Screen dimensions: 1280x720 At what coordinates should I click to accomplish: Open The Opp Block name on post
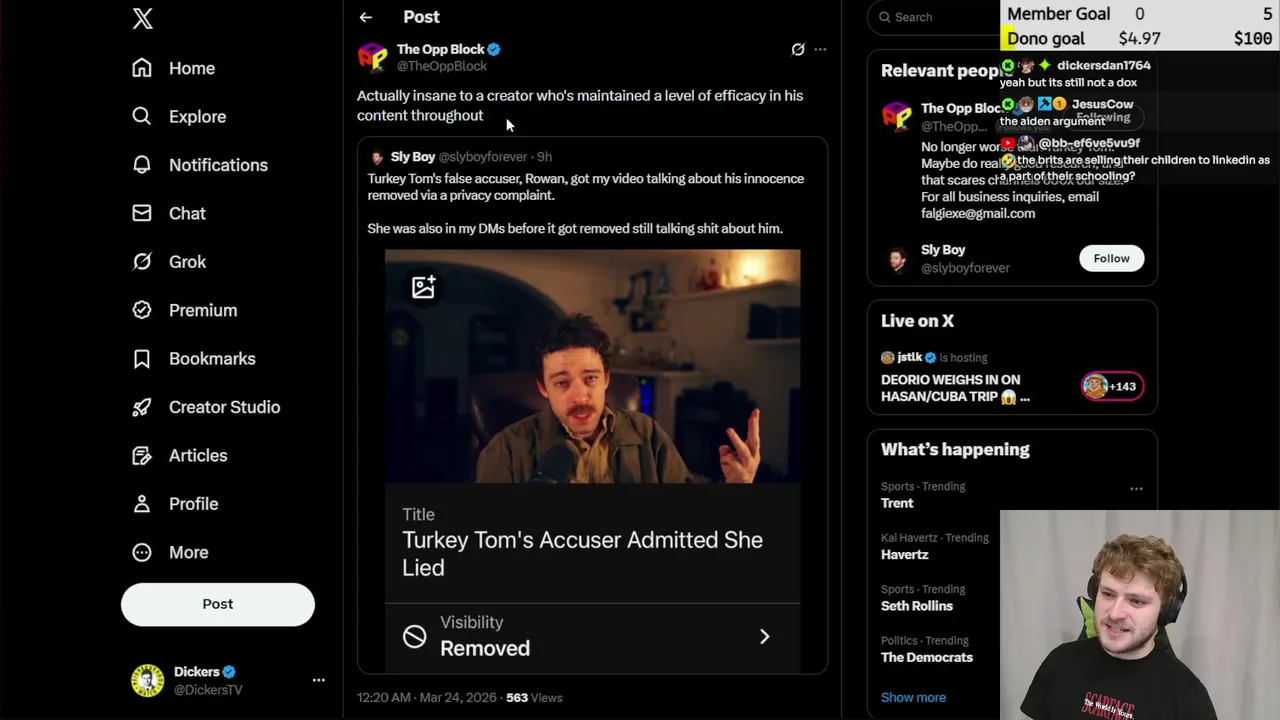[x=441, y=49]
